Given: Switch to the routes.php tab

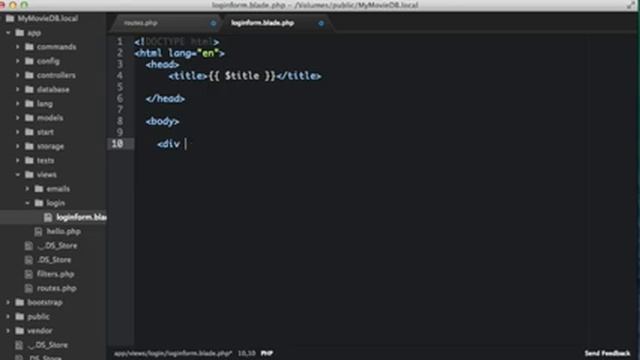Looking at the screenshot, I should point(141,23).
